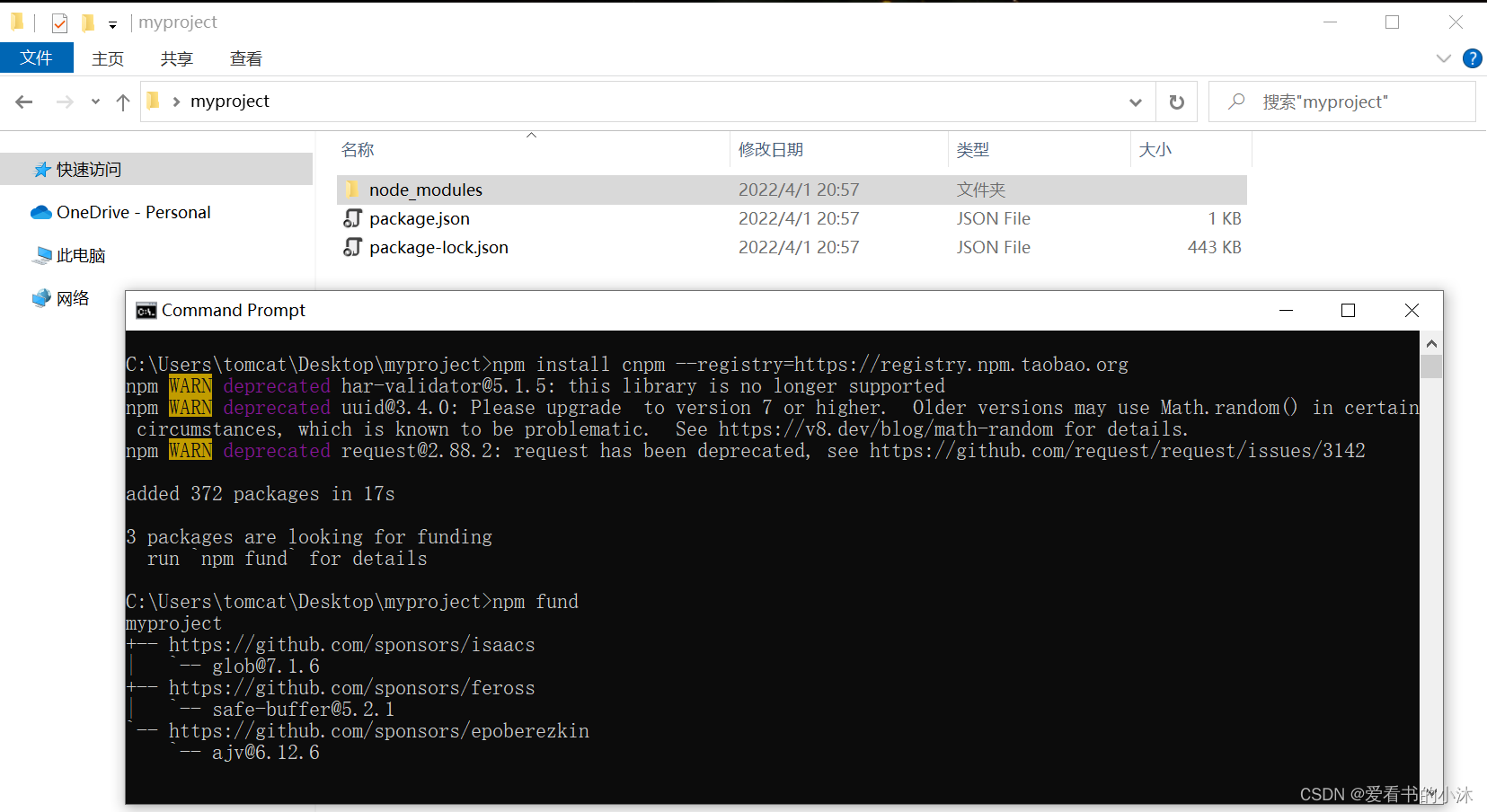Click Command Prompt scrollbar up arrow
Image resolution: width=1487 pixels, height=812 pixels.
1431,343
